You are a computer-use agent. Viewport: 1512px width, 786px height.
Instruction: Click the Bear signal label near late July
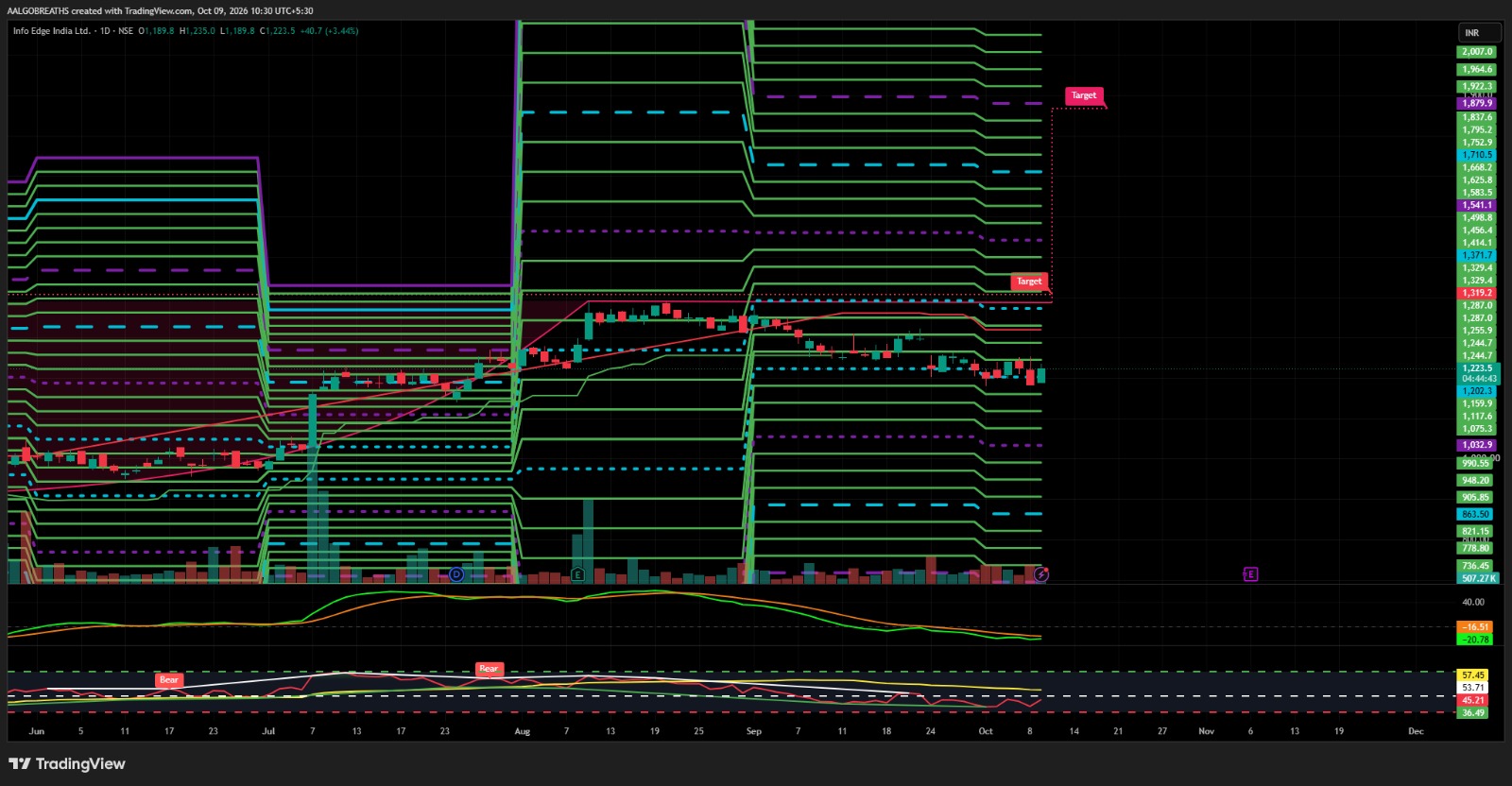[489, 669]
